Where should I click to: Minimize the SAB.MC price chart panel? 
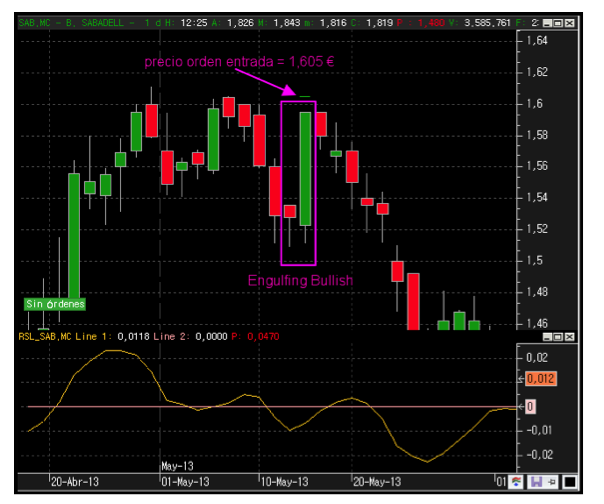(x=547, y=23)
